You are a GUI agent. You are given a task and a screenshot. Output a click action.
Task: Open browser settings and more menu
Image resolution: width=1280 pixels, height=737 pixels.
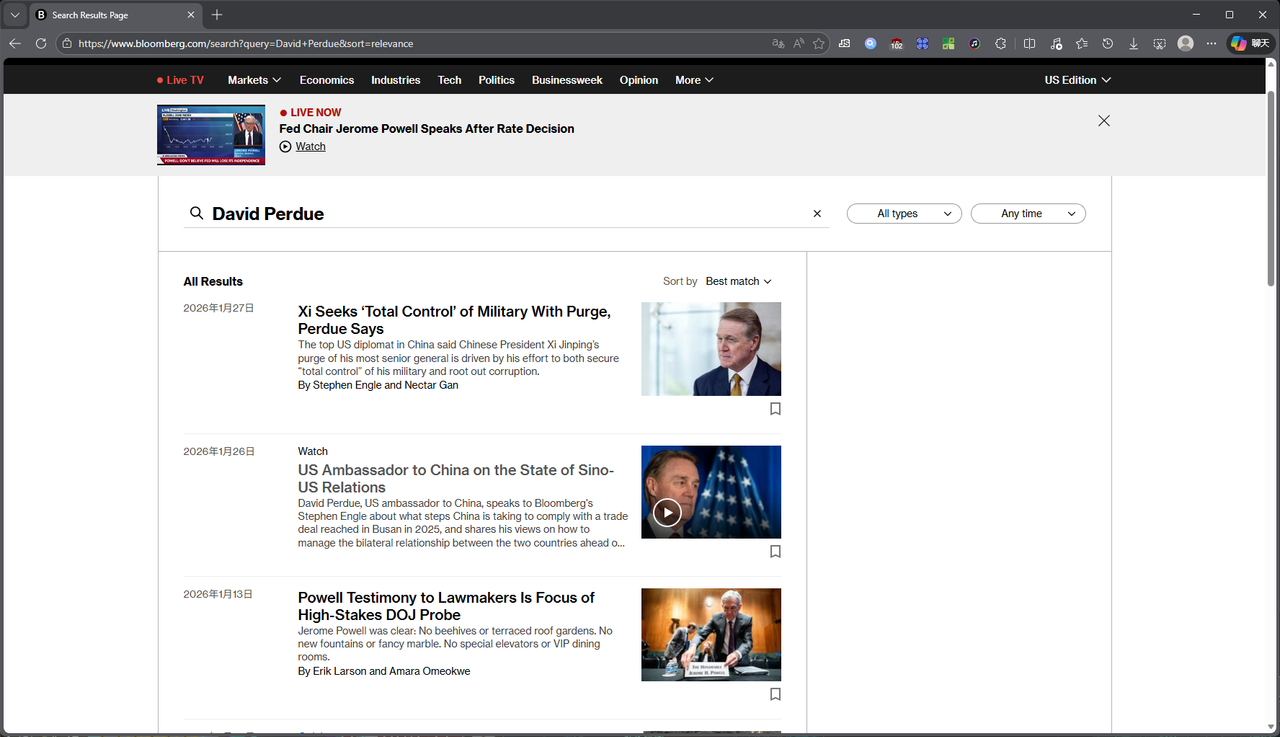[1212, 43]
